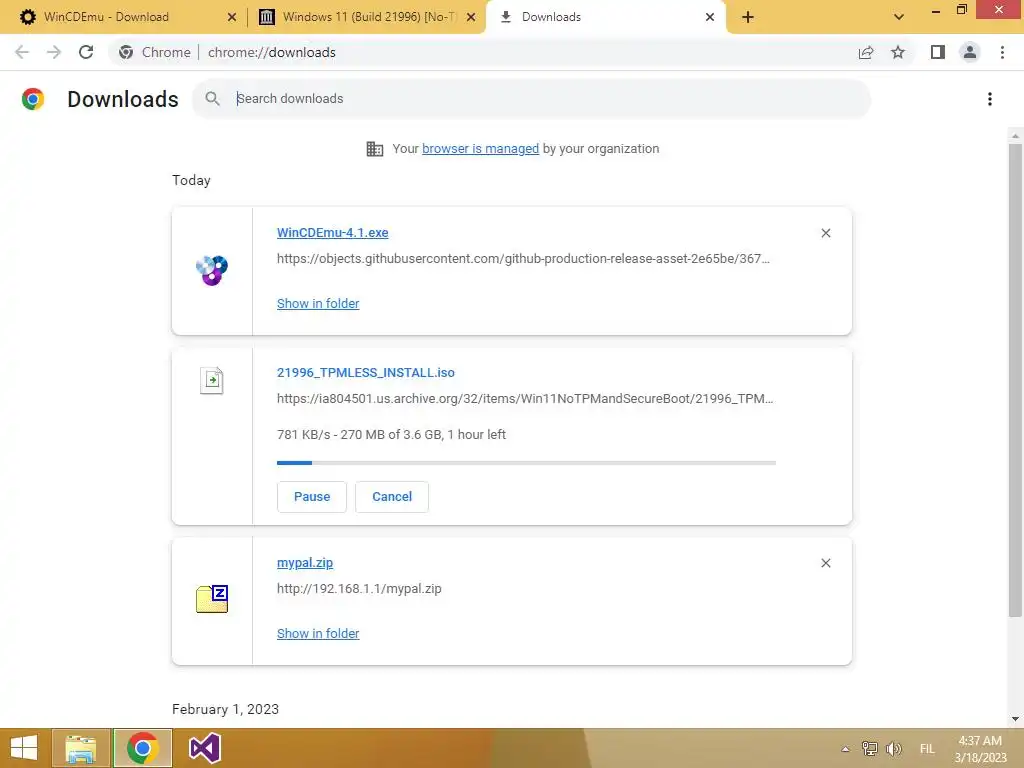Remove WinCDEmu-4.1.exe from the list
The width and height of the screenshot is (1024, 768).
[825, 233]
